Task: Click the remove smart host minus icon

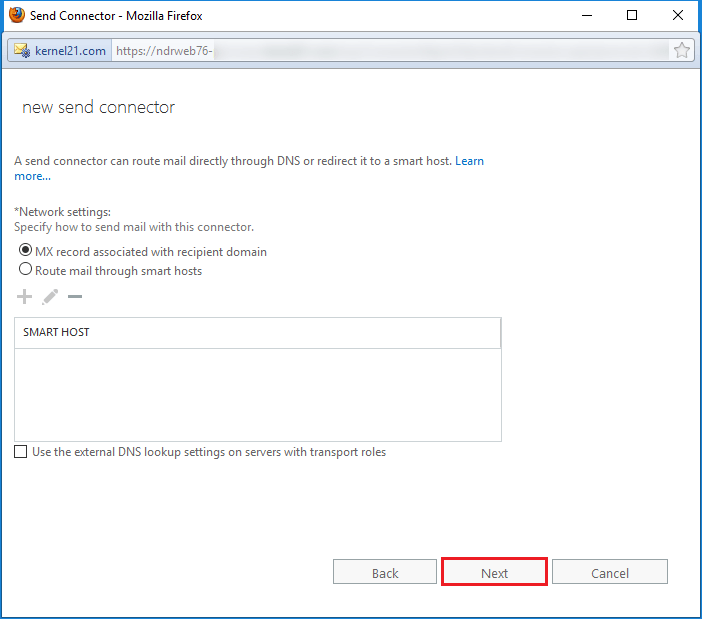Action: tap(75, 297)
